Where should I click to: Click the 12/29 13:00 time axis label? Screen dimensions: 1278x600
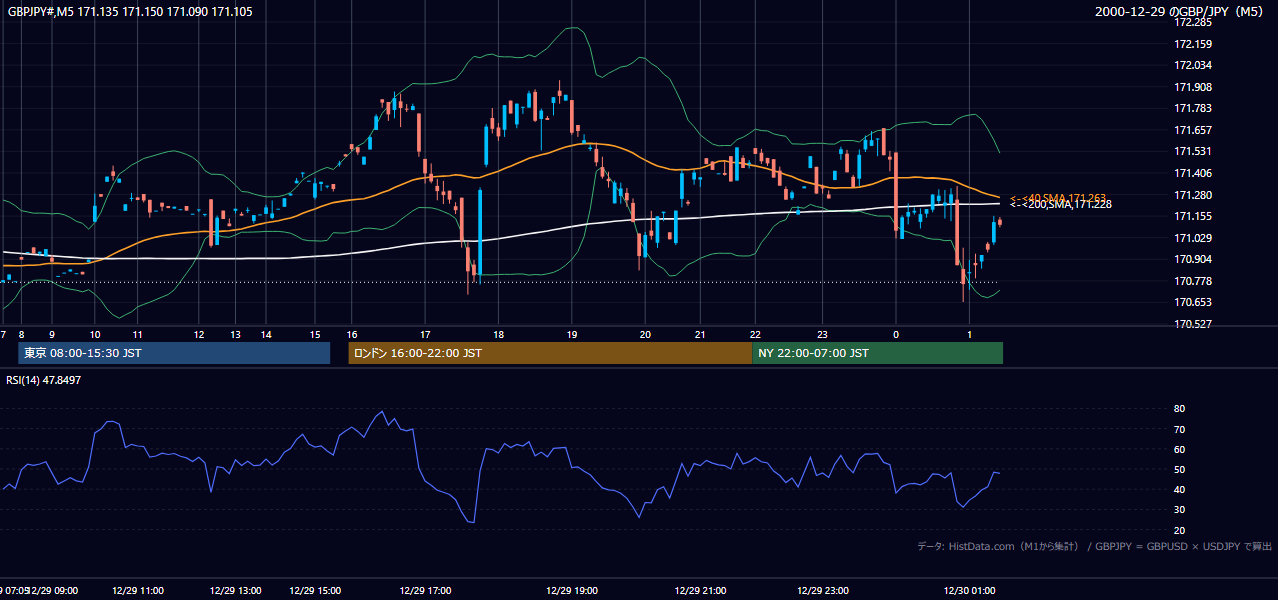tap(236, 590)
